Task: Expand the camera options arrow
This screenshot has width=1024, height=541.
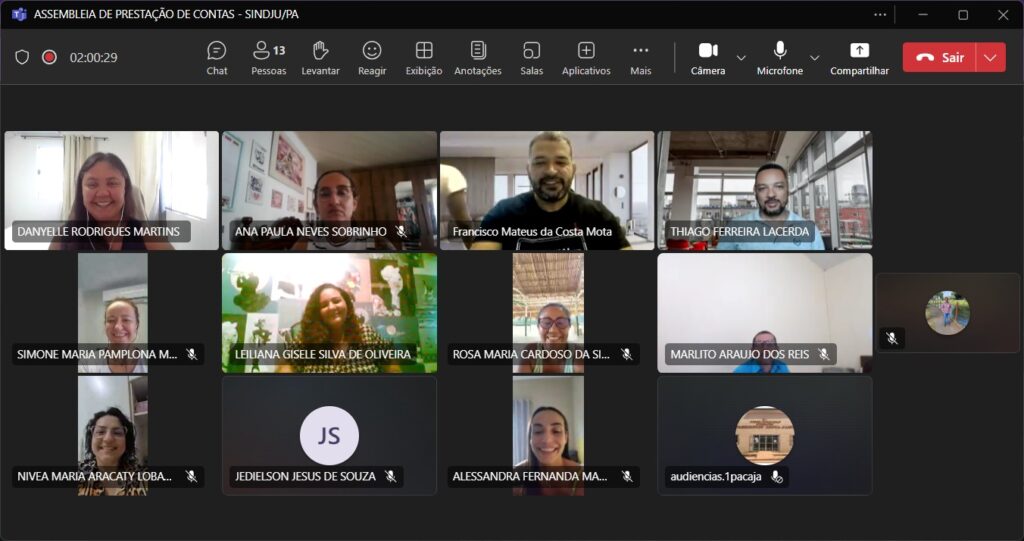Action: 741,58
